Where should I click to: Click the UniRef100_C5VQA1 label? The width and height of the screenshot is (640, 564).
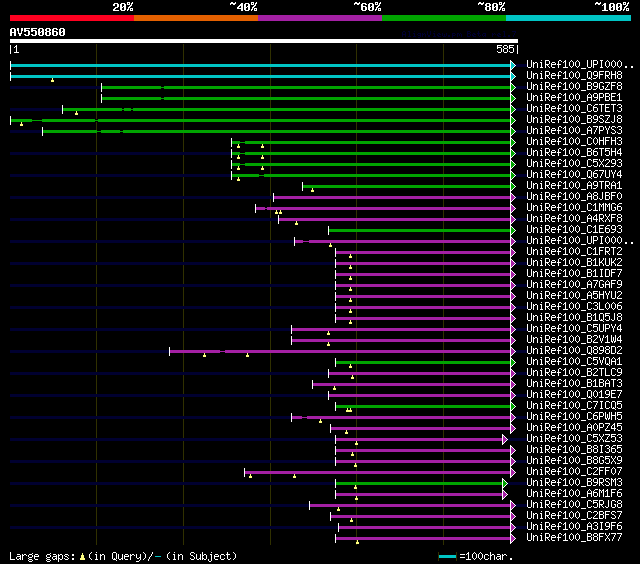pos(574,362)
